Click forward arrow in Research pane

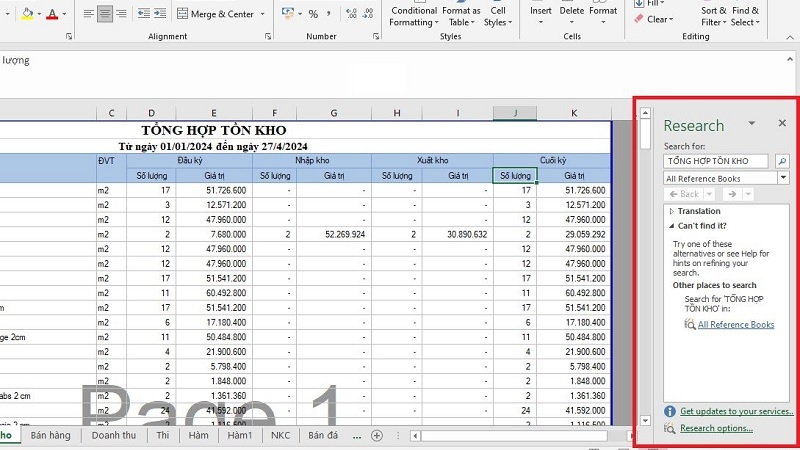tap(732, 194)
